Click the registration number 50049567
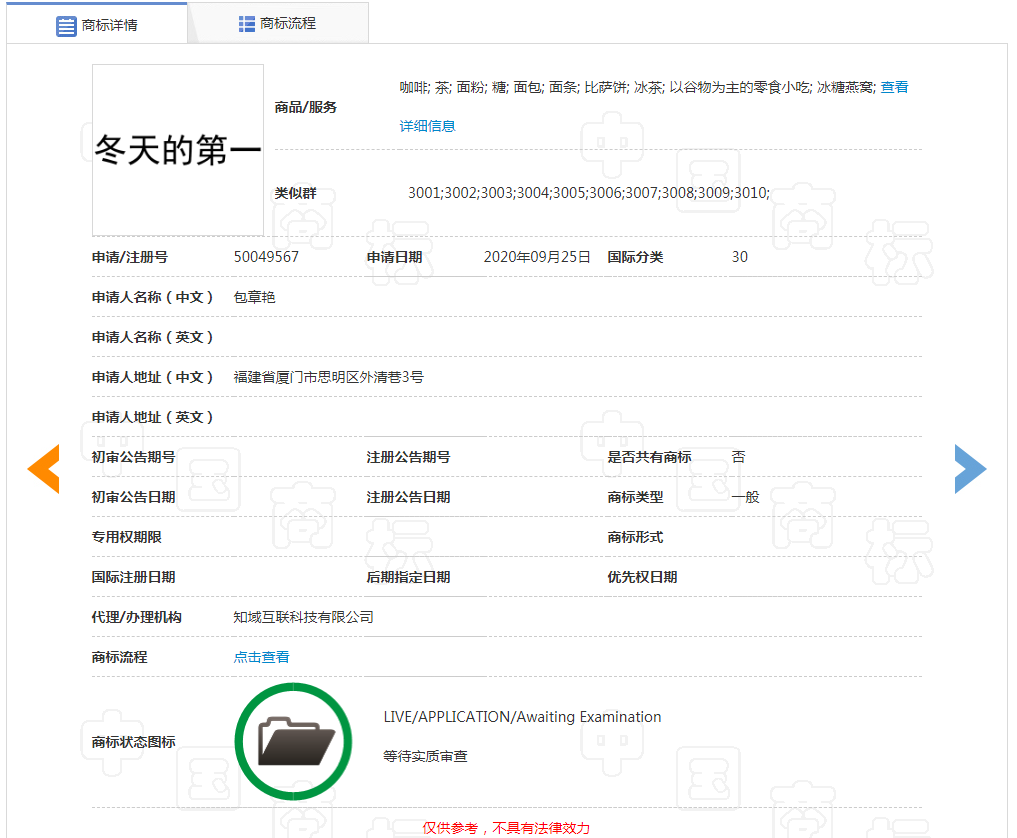 [x=266, y=257]
